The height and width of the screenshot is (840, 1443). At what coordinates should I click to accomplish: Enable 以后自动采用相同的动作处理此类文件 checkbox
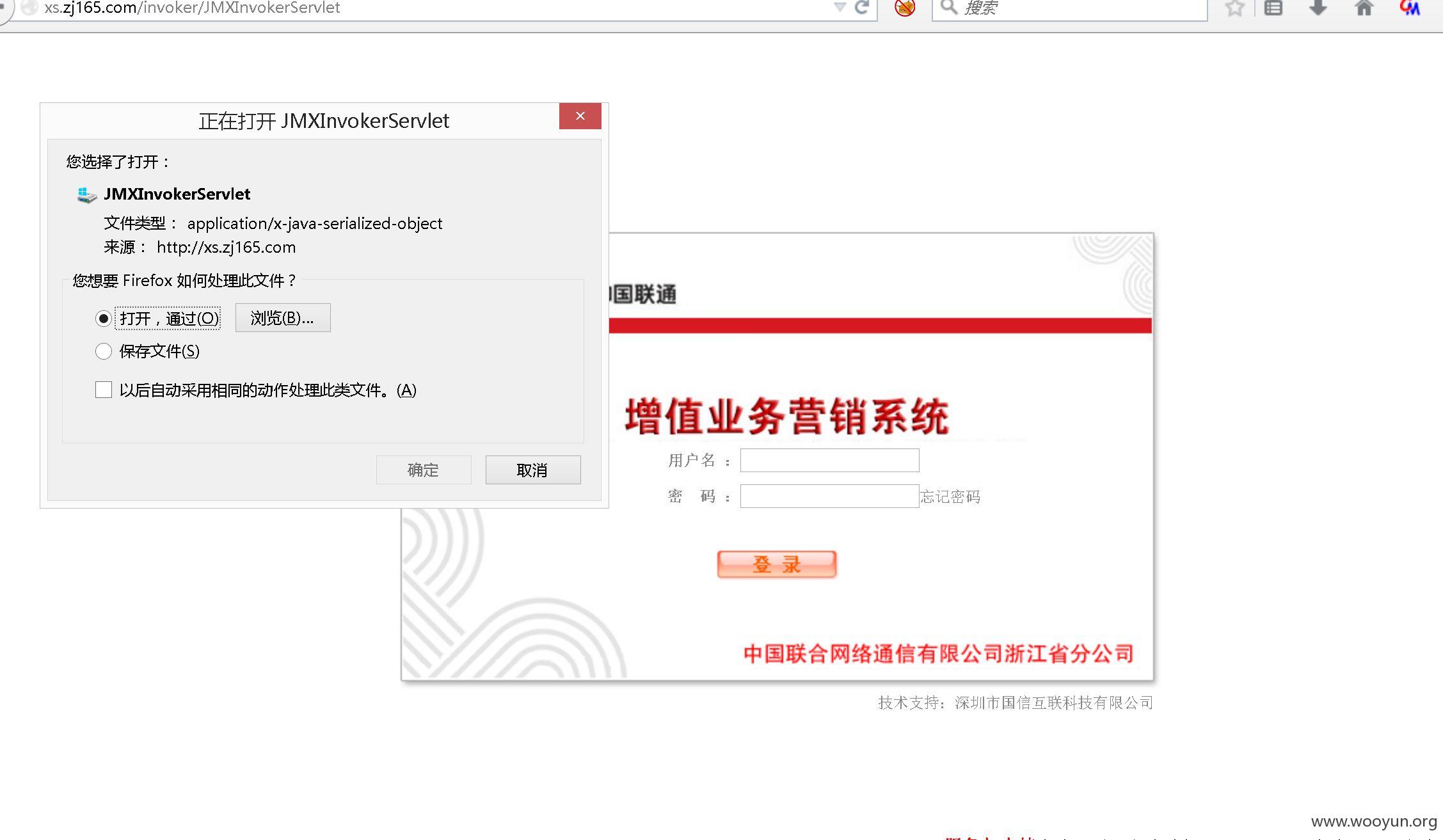coord(104,390)
